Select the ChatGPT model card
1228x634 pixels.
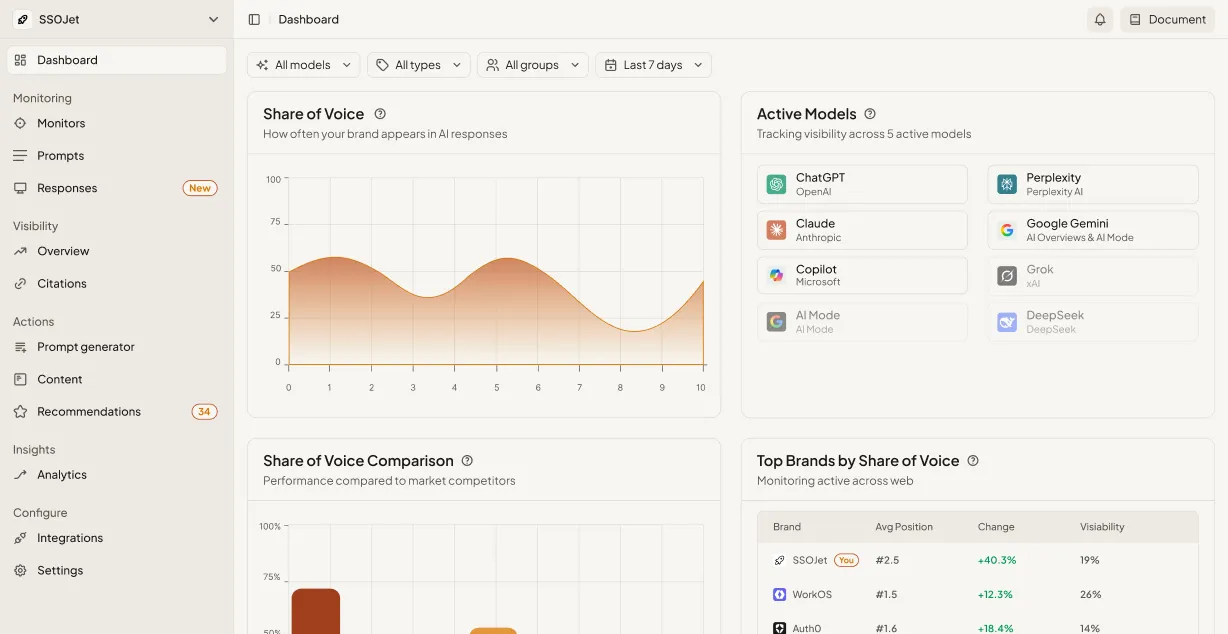(862, 183)
